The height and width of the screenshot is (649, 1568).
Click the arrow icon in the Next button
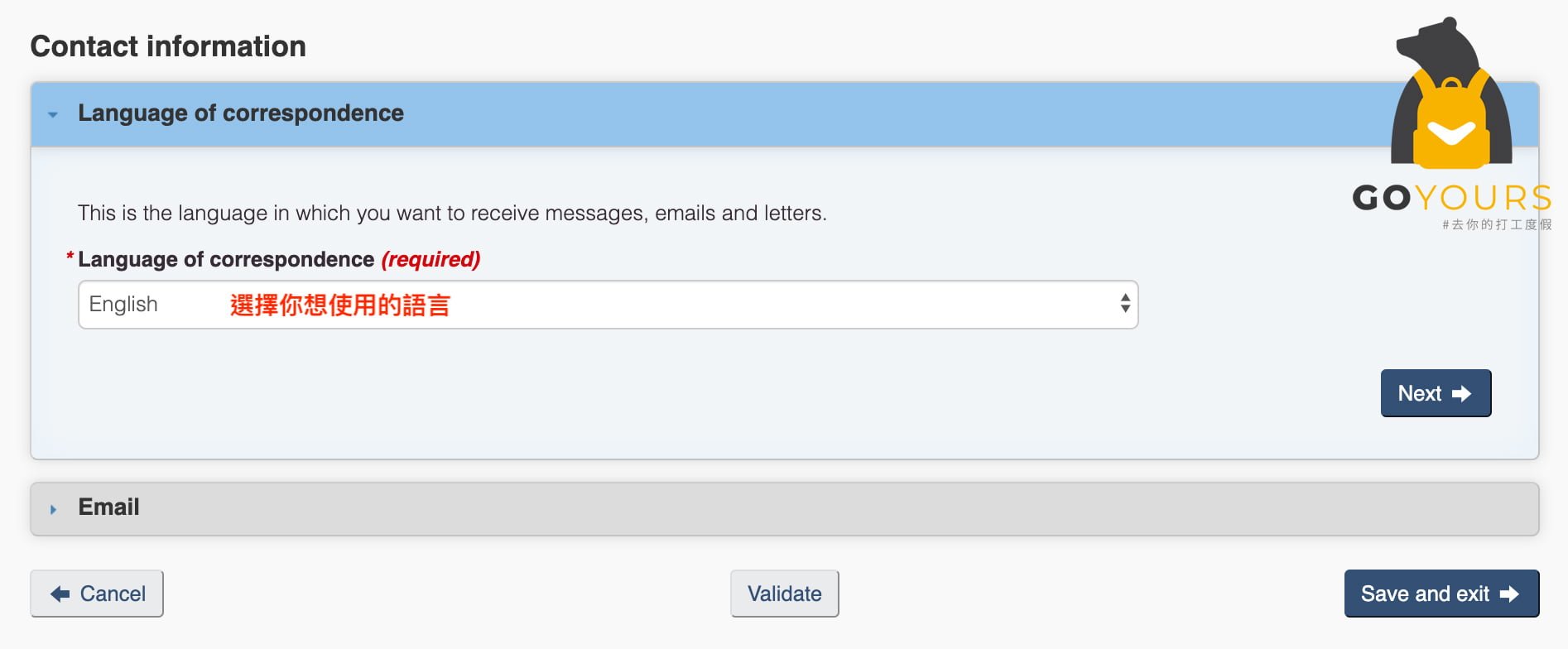(1462, 394)
